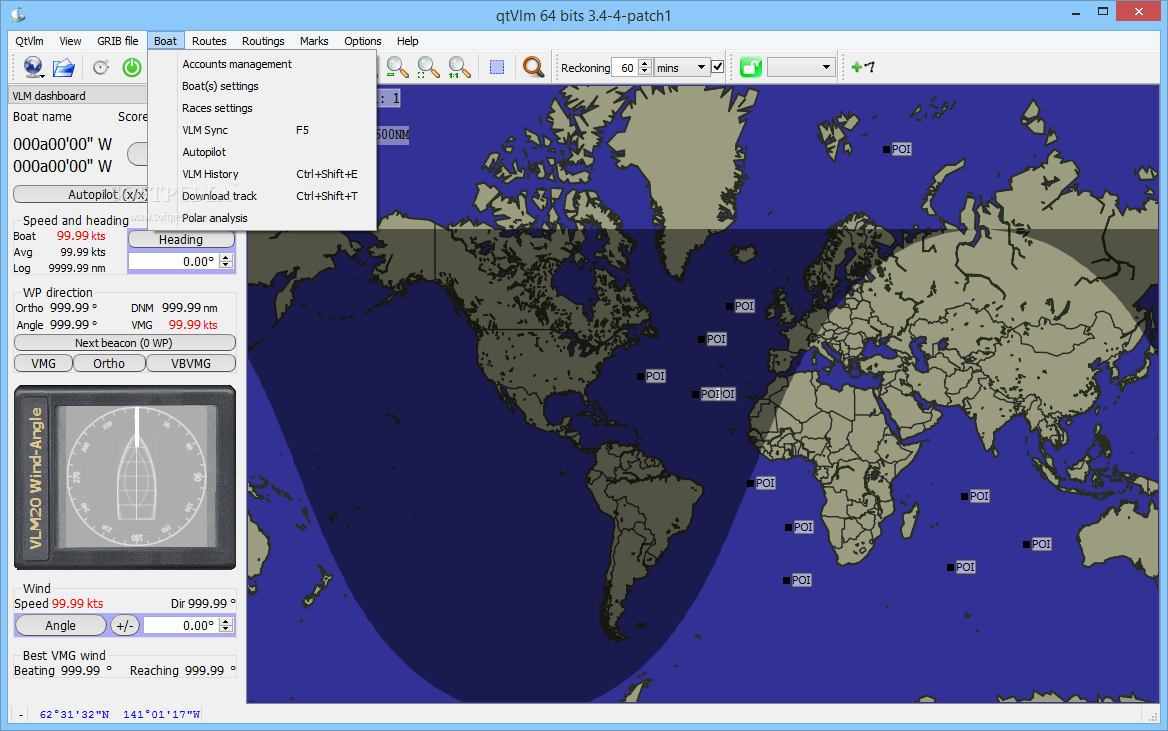Increase wind angle with spinner up arrow

click(x=226, y=621)
